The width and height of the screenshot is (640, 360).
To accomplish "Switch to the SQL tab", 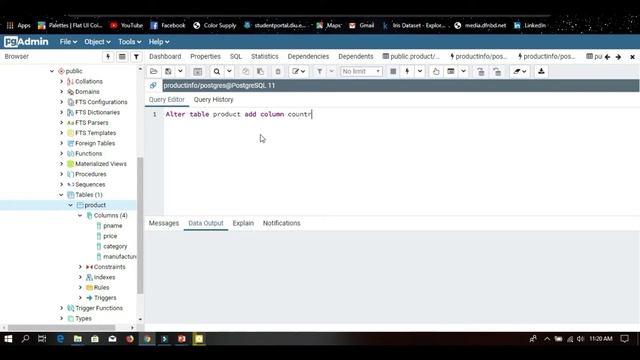I will 236,56.
